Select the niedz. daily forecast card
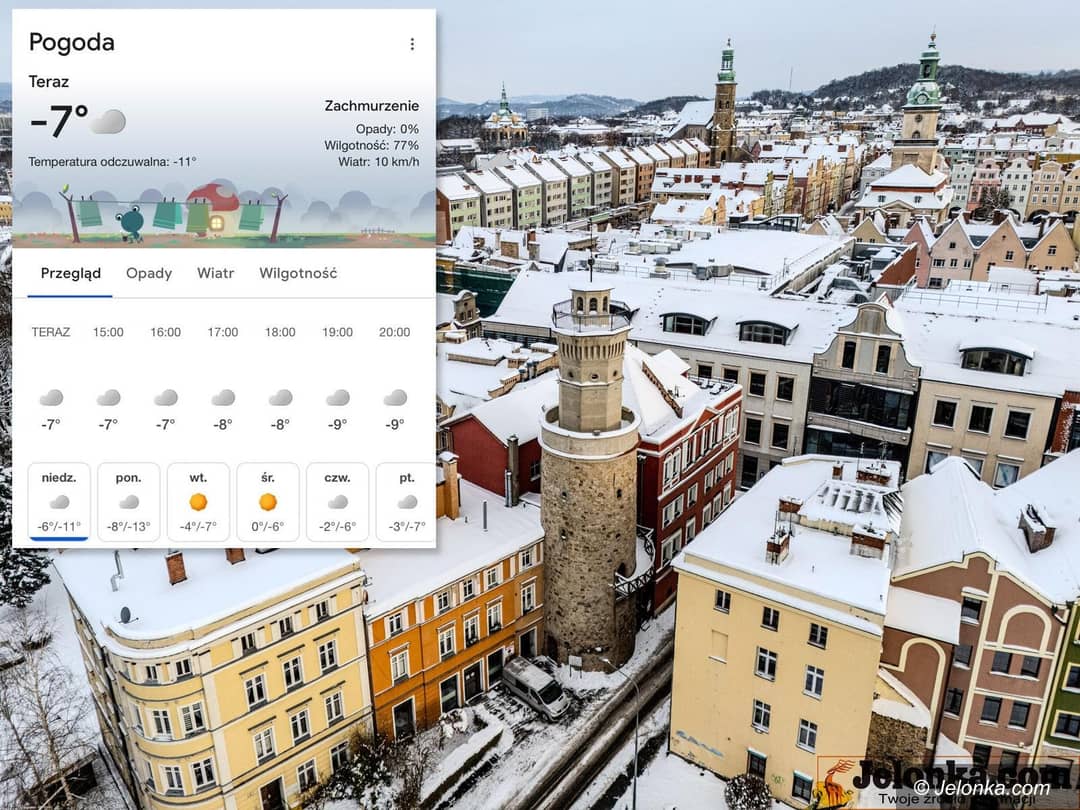Image resolution: width=1080 pixels, height=810 pixels. [59, 502]
